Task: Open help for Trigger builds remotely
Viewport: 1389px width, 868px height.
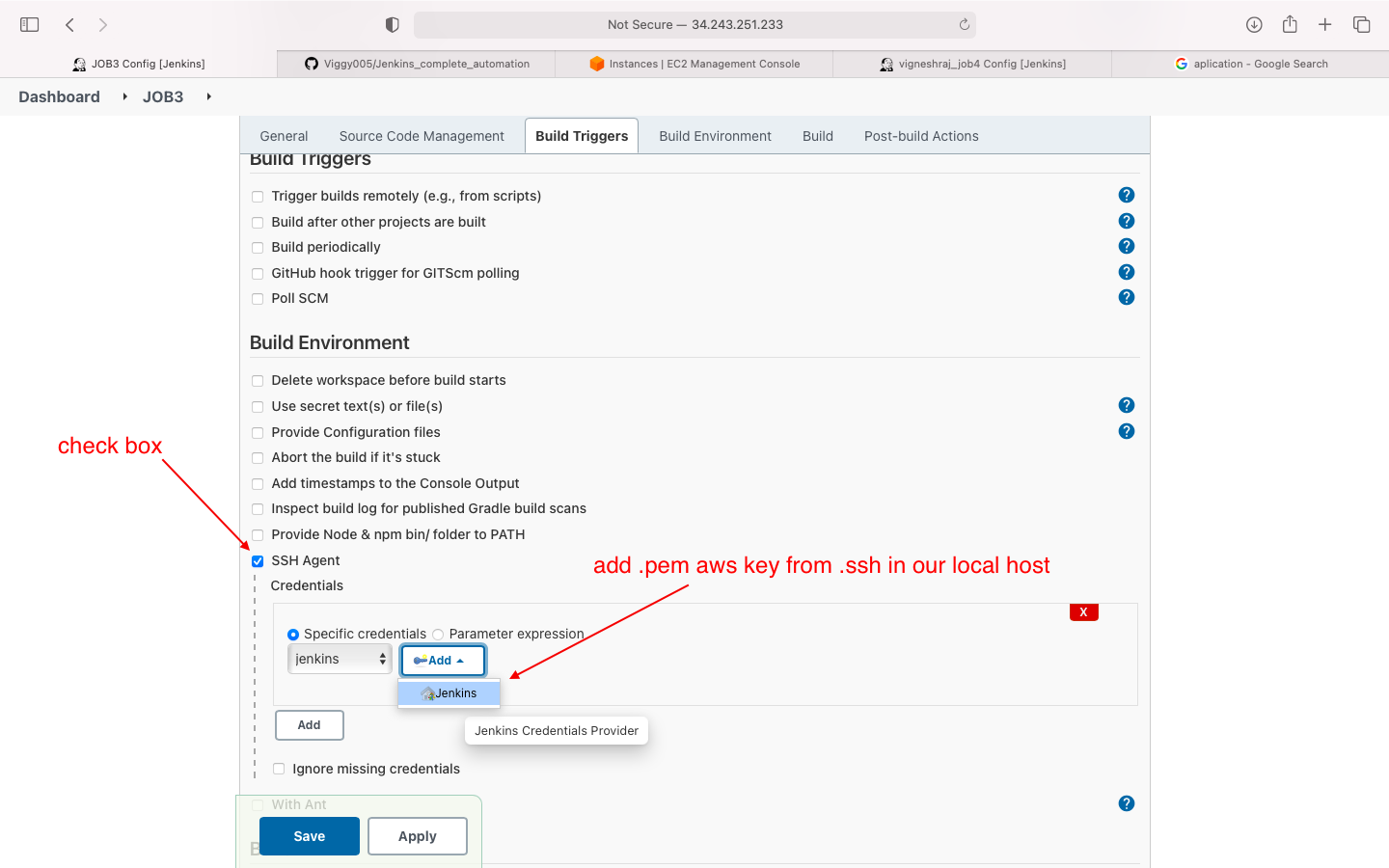Action: (x=1127, y=195)
